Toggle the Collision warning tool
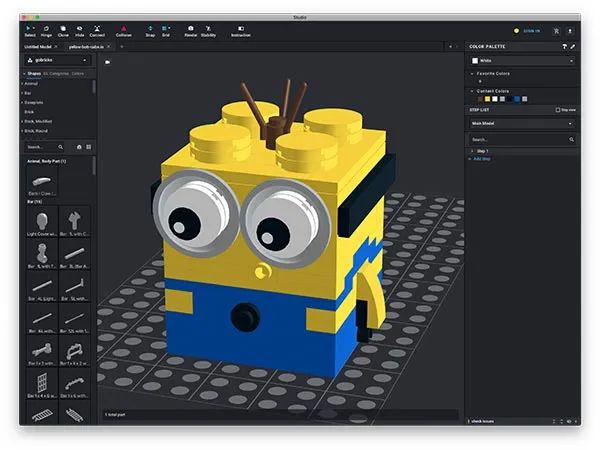This screenshot has height=450, width=600. click(x=124, y=31)
